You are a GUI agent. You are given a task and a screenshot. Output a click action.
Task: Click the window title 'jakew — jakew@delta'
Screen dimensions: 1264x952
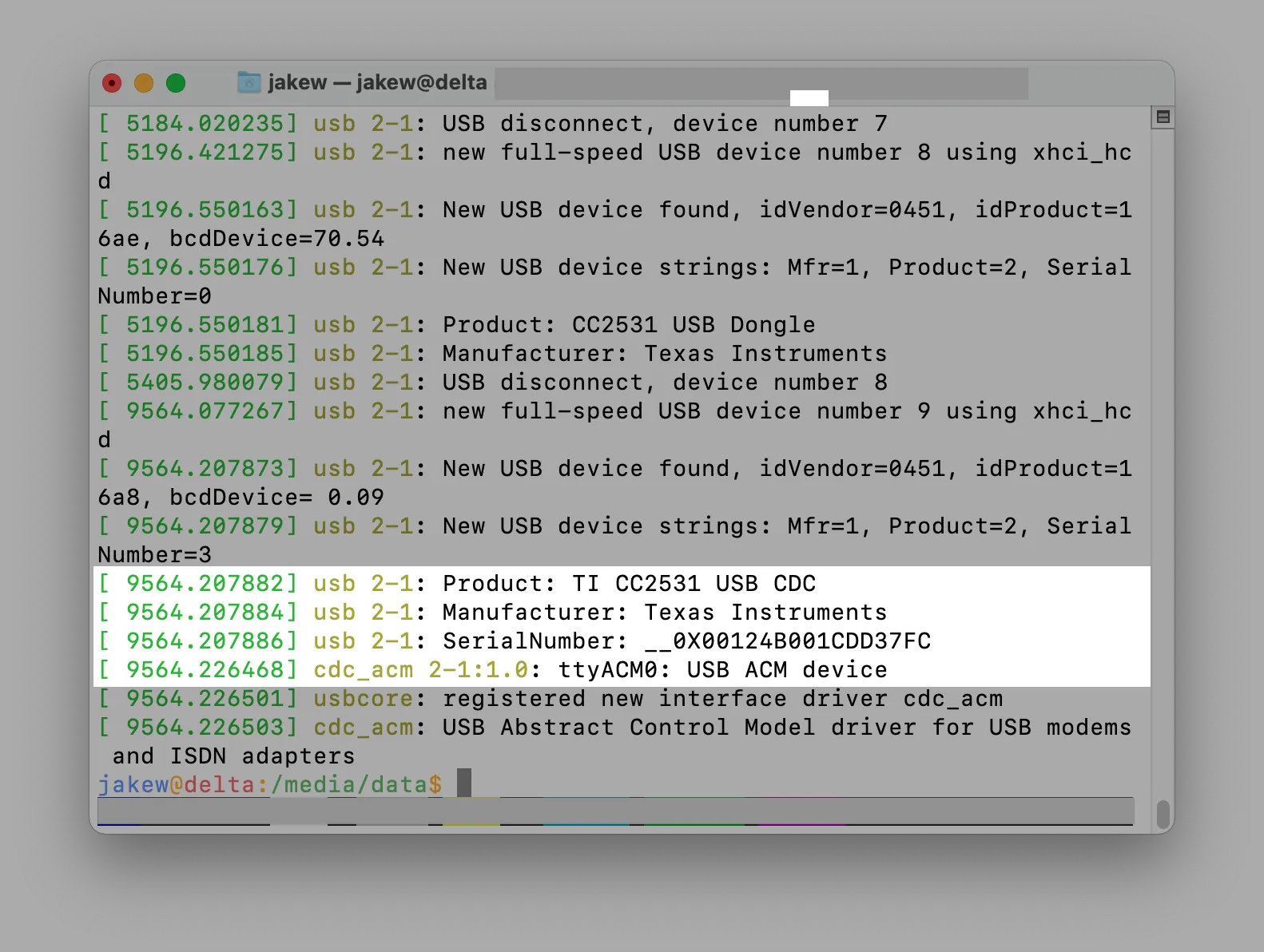pyautogui.click(x=377, y=82)
